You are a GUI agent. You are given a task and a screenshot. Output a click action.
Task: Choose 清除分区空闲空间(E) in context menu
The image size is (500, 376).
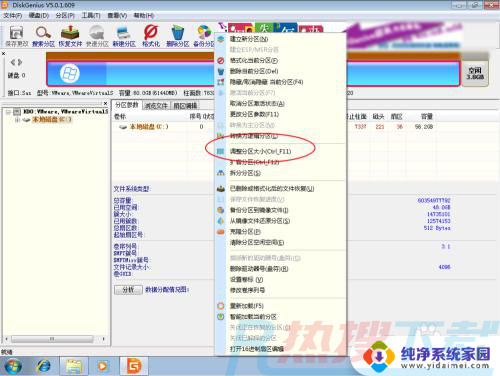click(x=257, y=242)
